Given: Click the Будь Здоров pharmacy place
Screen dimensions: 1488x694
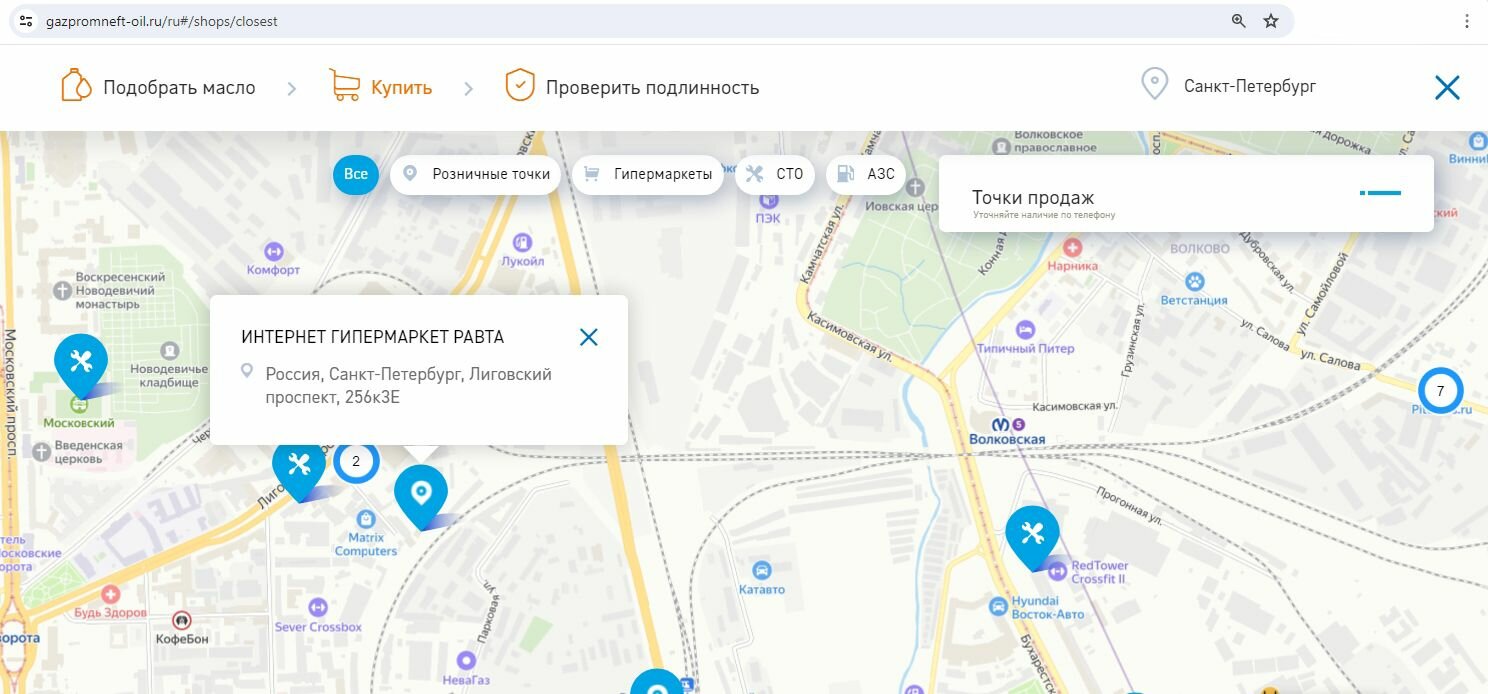Looking at the screenshot, I should tap(111, 594).
